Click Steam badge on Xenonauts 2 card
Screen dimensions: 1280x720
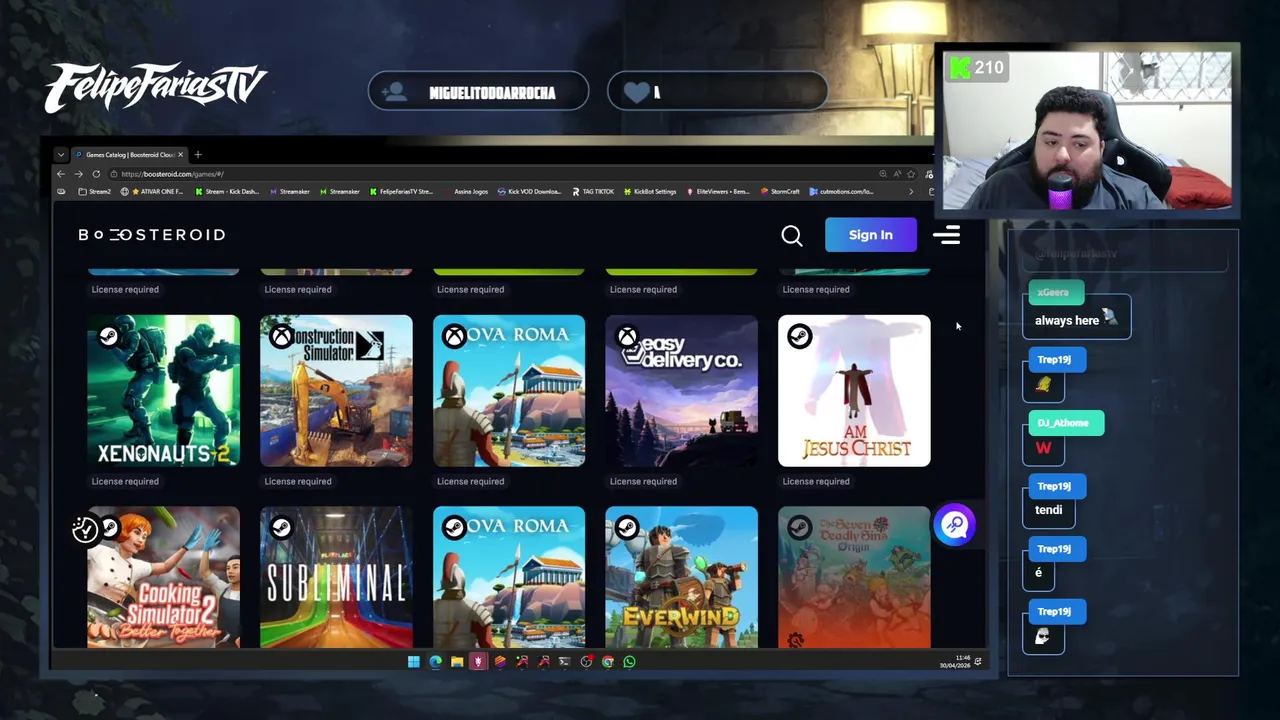(108, 336)
